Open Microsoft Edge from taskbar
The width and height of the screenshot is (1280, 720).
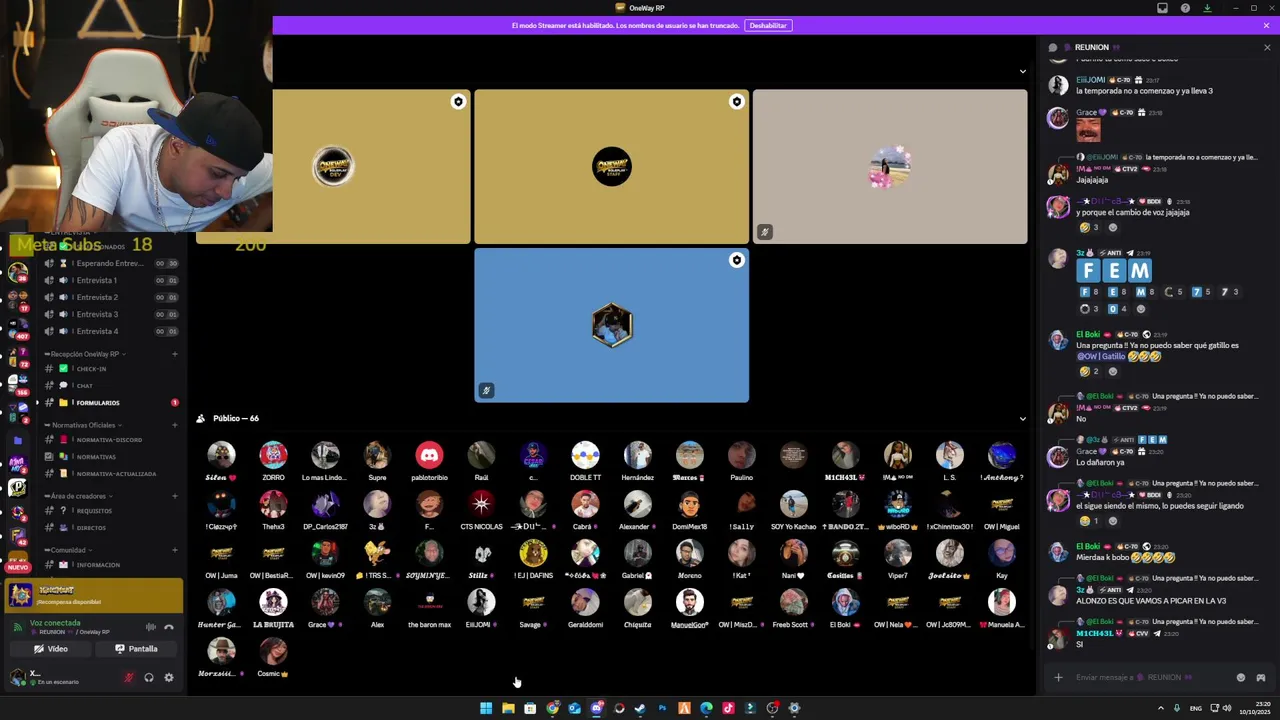(706, 708)
